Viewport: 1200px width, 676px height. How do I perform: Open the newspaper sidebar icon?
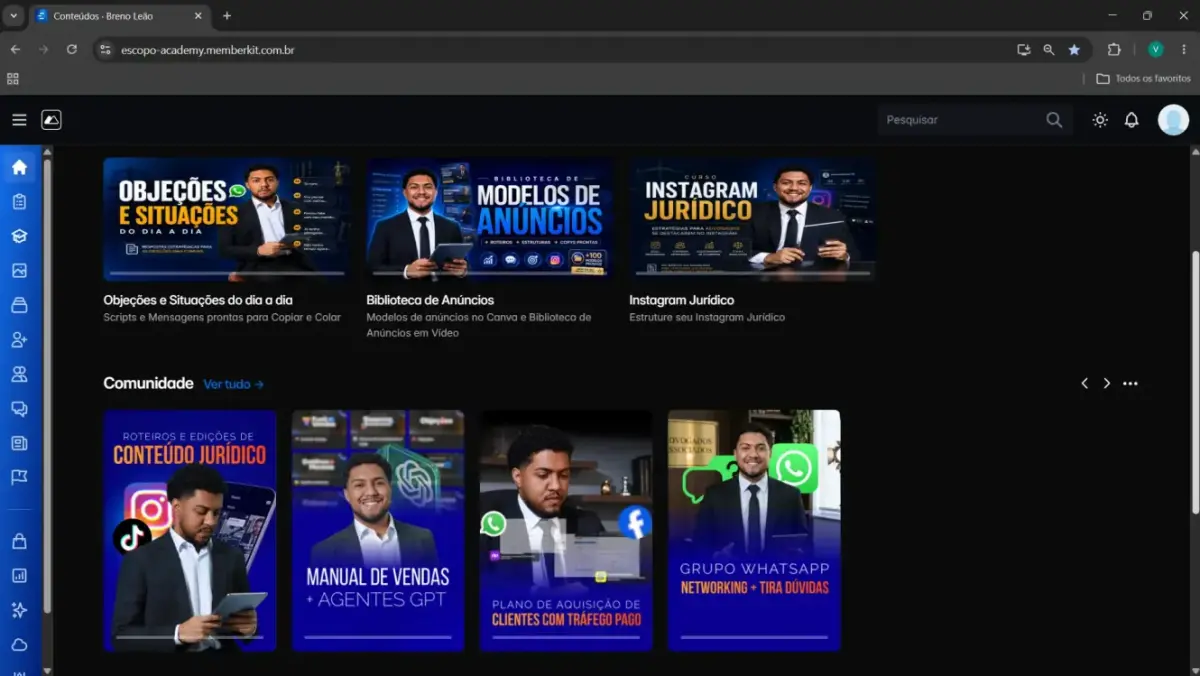19,443
